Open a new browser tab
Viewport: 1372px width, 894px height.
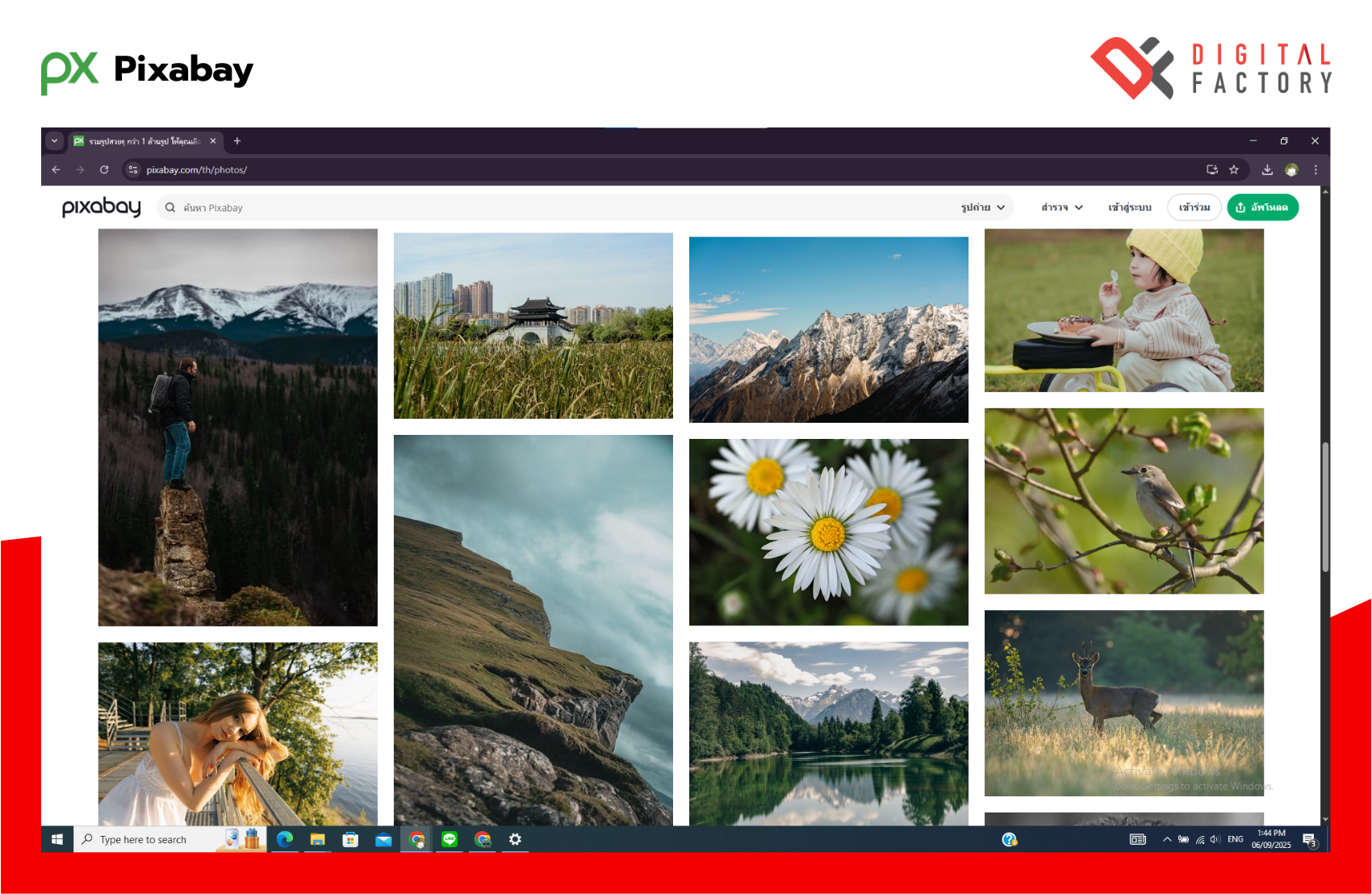pyautogui.click(x=237, y=141)
